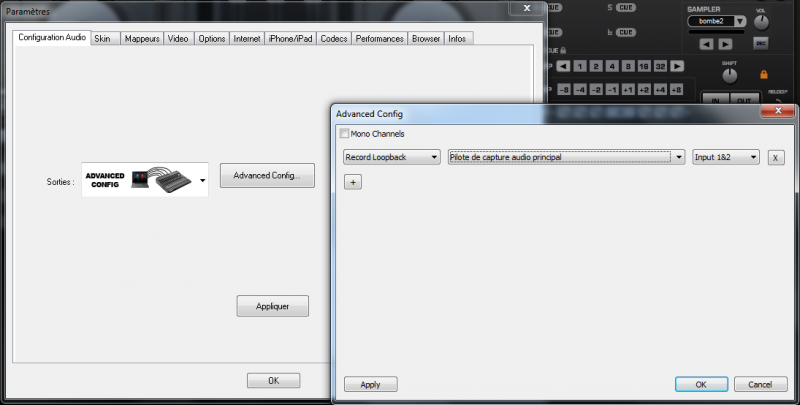Jump forward 2 beats with +2 button

(644, 90)
